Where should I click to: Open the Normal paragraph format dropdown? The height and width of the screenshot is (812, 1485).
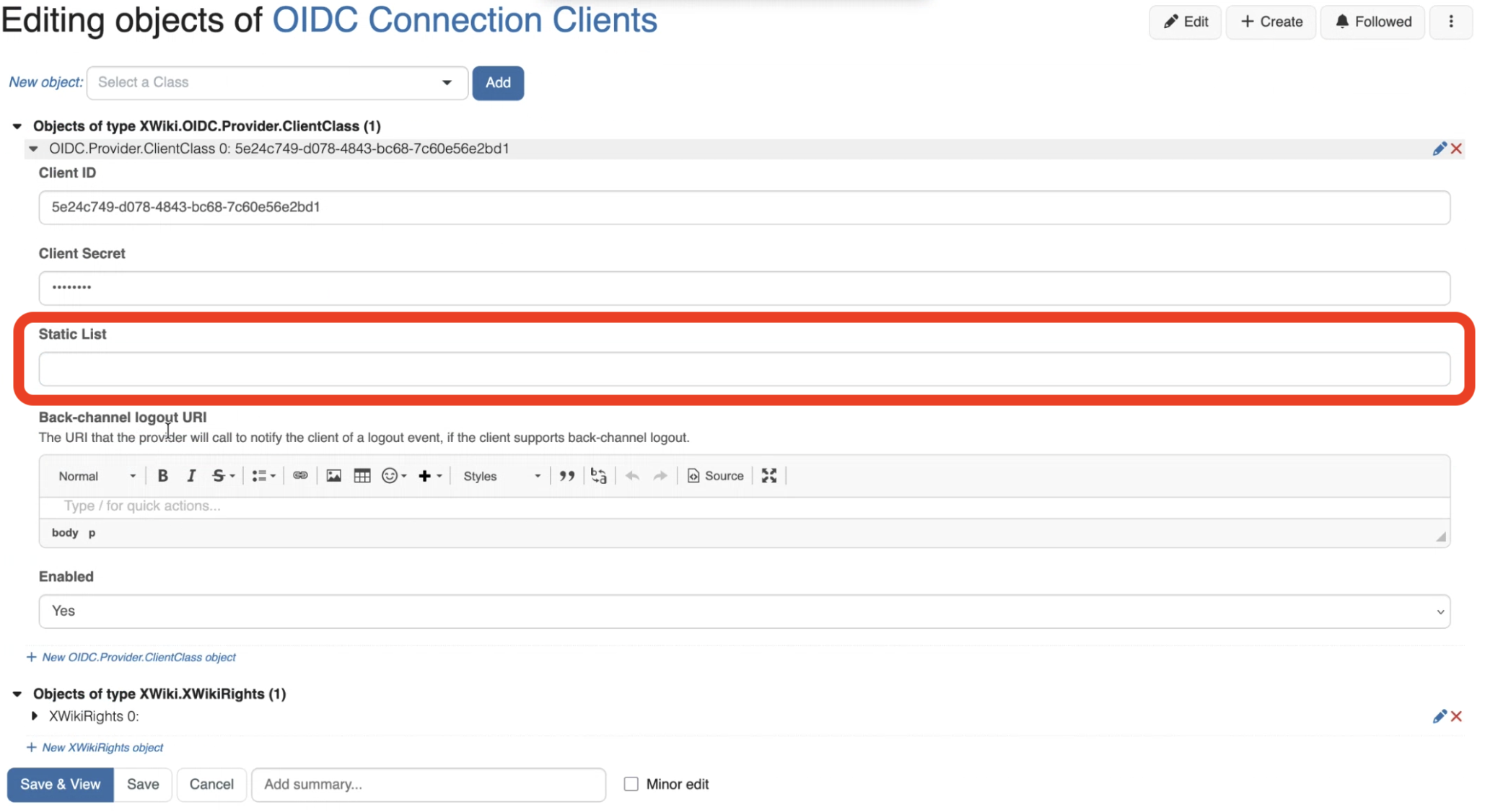(x=97, y=476)
